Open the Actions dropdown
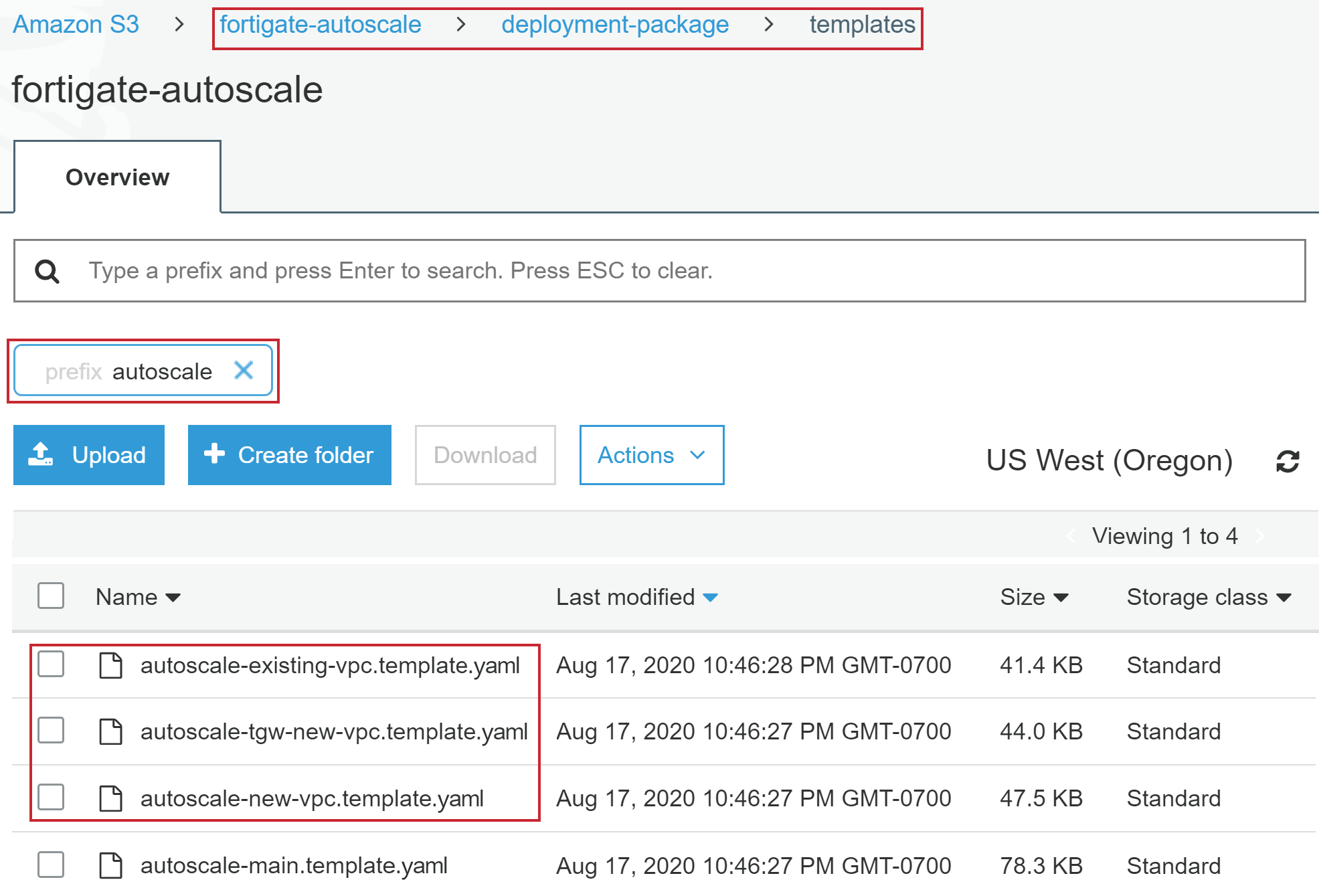The image size is (1321, 896). tap(650, 455)
